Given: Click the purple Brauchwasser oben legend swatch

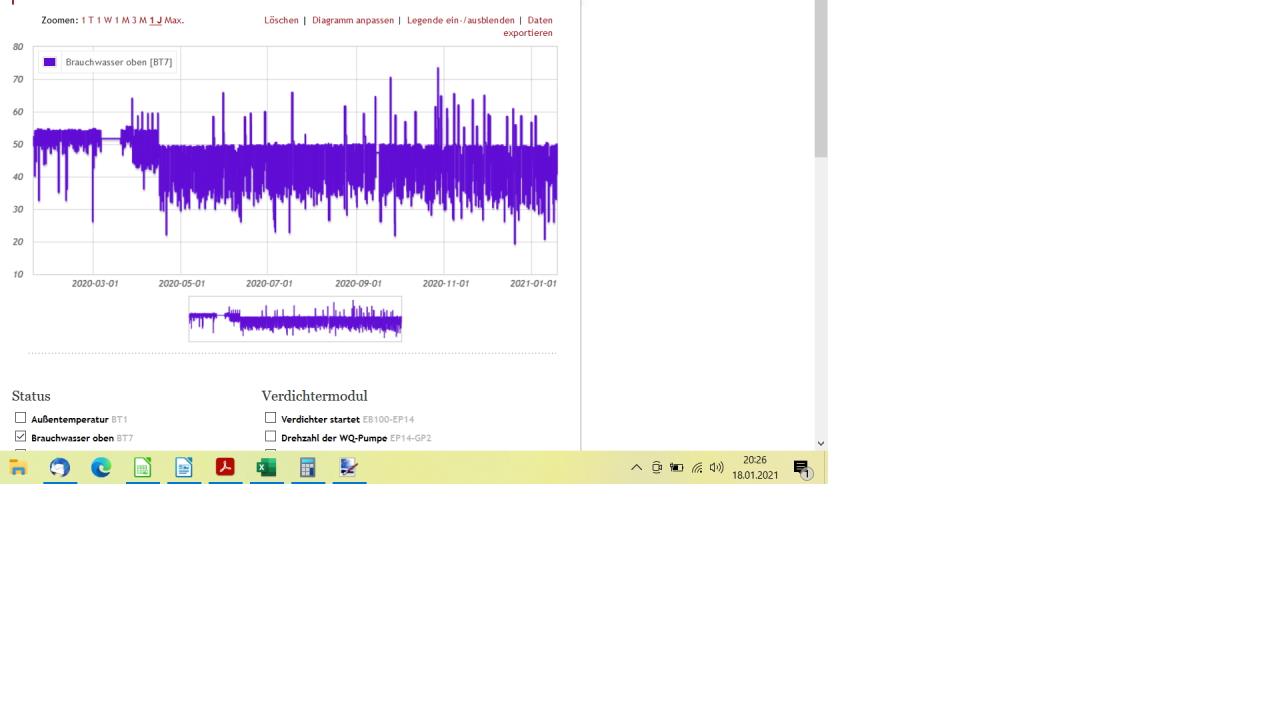Looking at the screenshot, I should [x=50, y=62].
